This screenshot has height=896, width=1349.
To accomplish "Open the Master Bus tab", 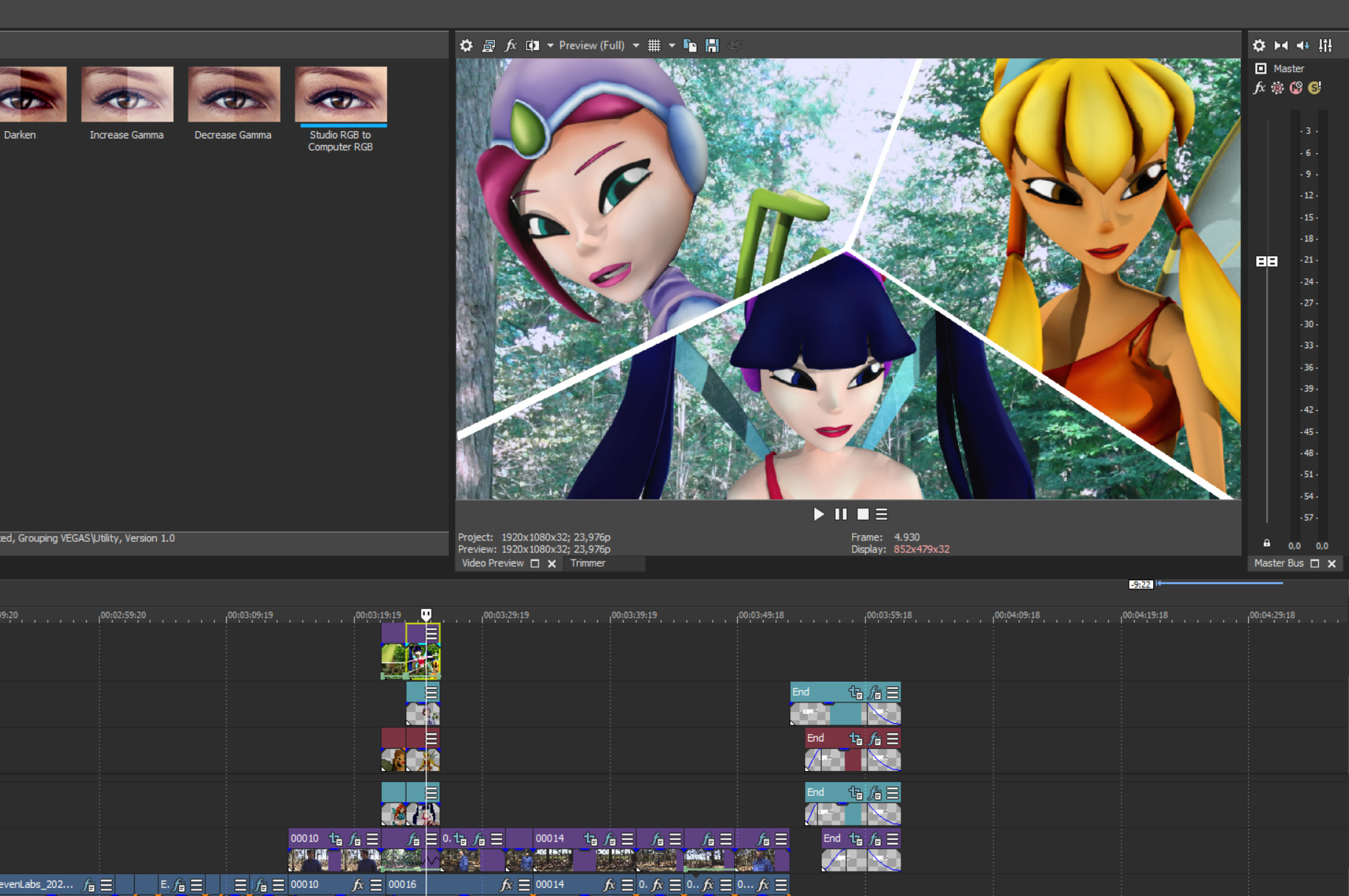I will pos(1279,563).
